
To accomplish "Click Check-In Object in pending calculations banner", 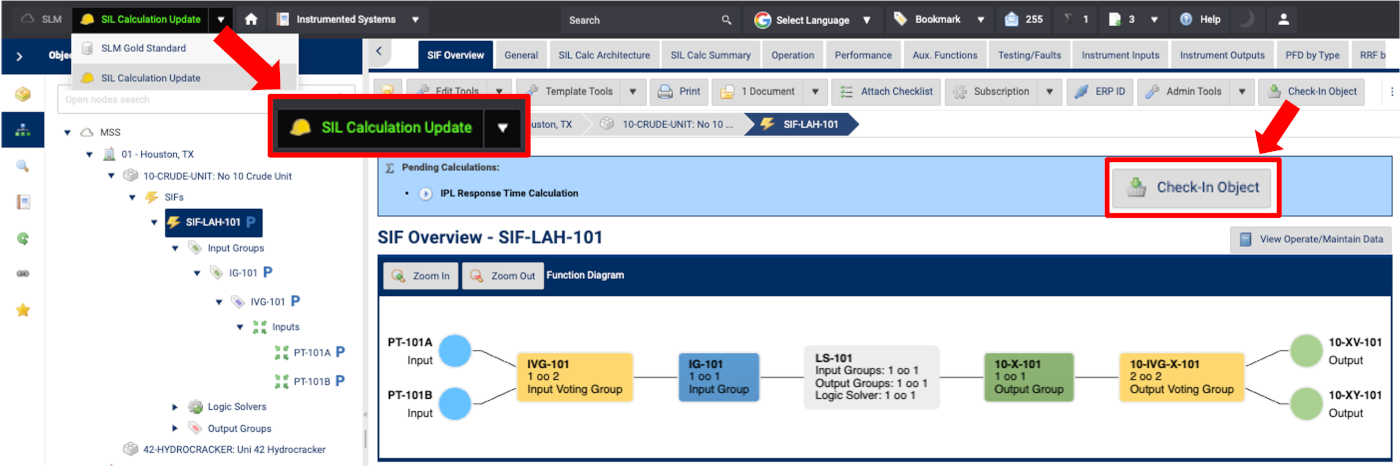I will coord(1193,187).
